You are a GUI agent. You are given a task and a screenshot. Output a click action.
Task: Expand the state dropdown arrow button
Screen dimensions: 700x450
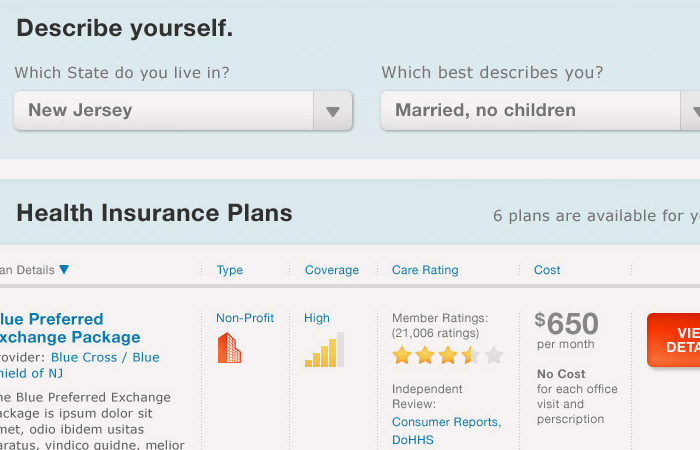pos(333,111)
